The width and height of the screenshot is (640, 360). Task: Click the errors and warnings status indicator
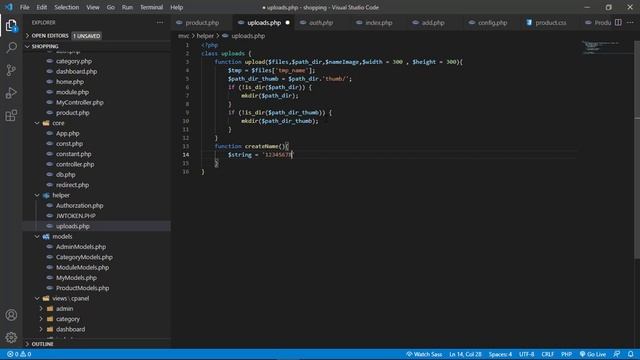click(x=19, y=354)
